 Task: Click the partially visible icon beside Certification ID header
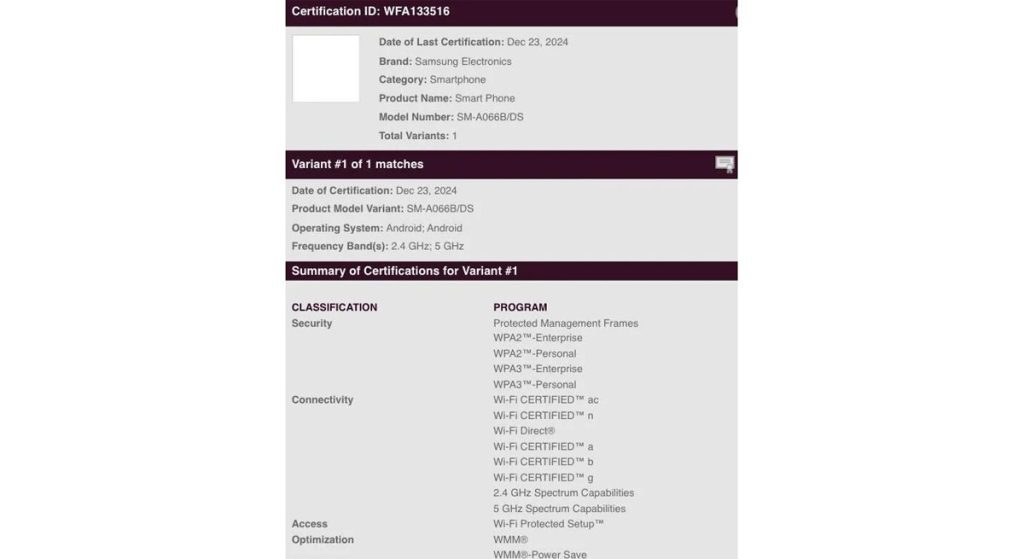[x=735, y=12]
